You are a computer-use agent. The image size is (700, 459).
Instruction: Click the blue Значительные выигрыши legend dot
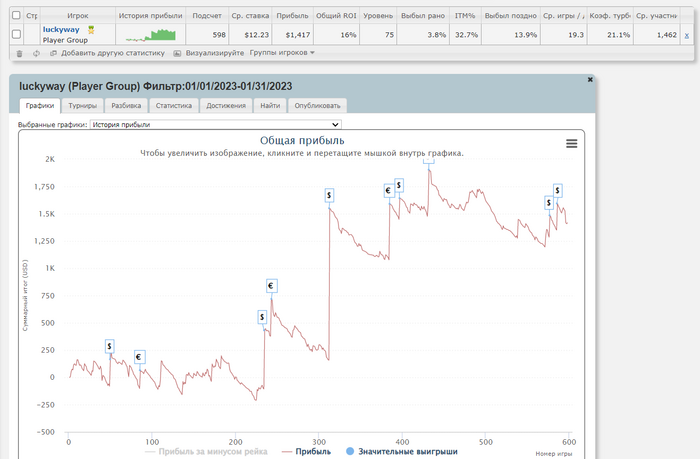click(x=350, y=451)
